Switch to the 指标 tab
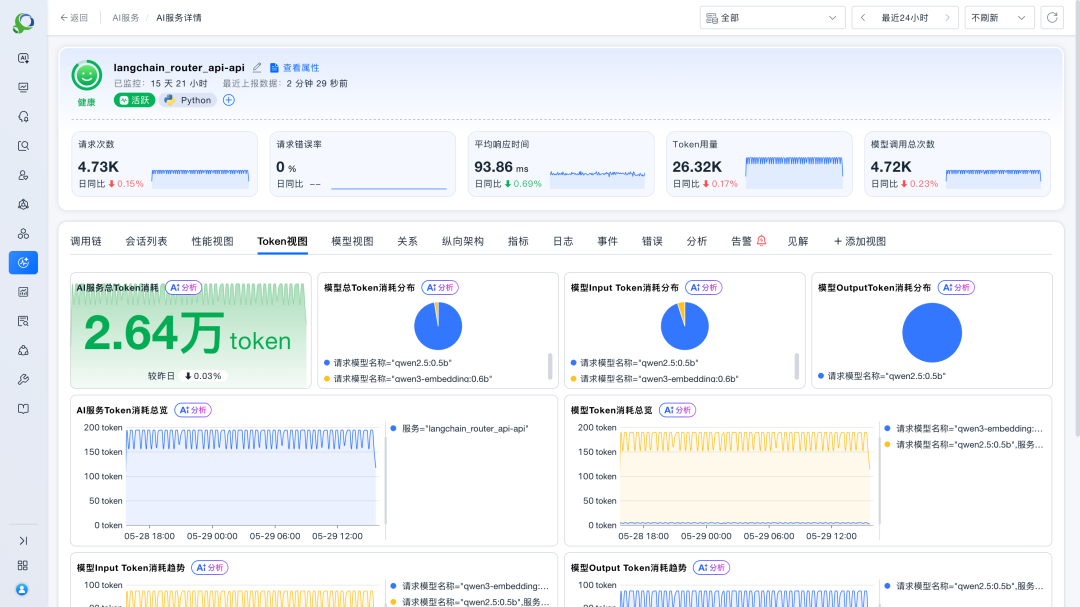Viewport: 1080px width, 607px height. click(518, 241)
